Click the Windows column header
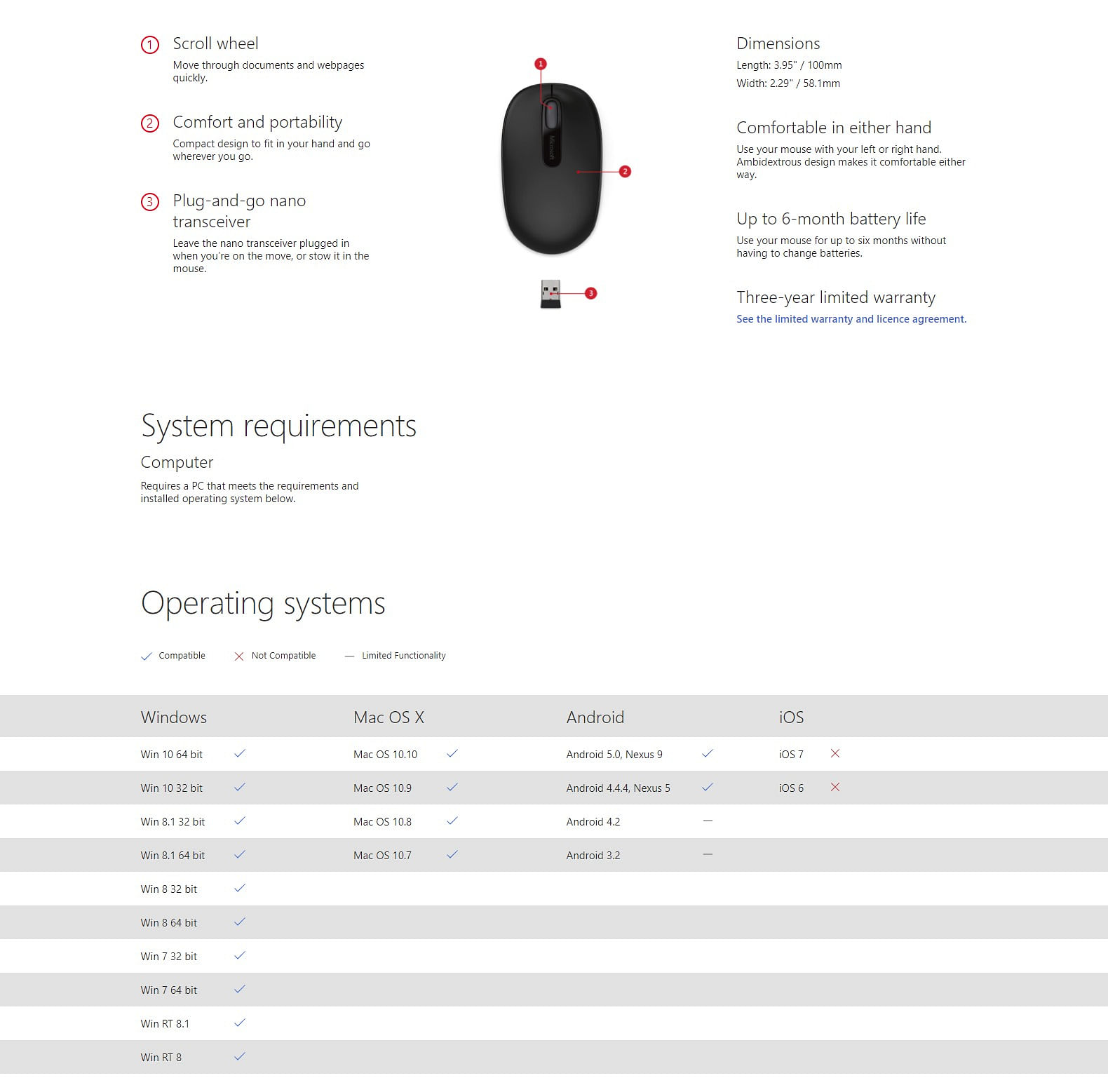Screen dimensions: 1108x1092 coord(174,717)
